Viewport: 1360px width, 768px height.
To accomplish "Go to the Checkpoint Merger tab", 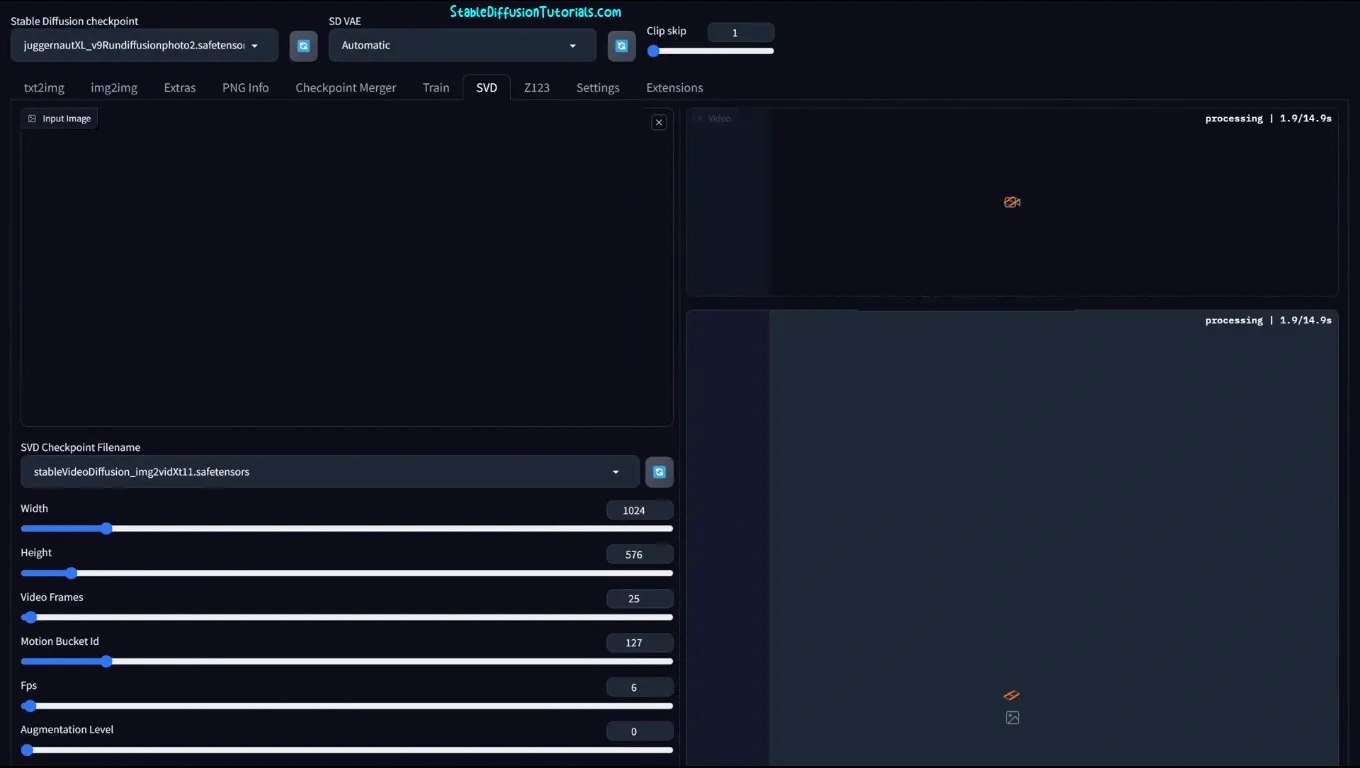I will (x=346, y=88).
